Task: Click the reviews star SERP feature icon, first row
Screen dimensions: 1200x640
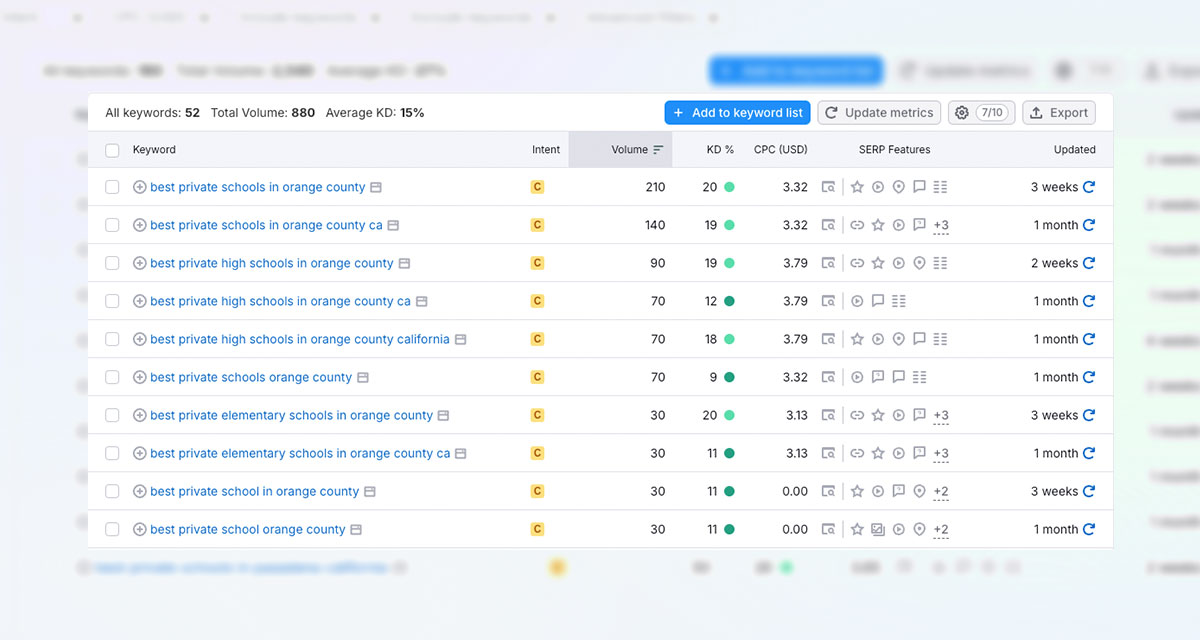Action: coord(857,187)
